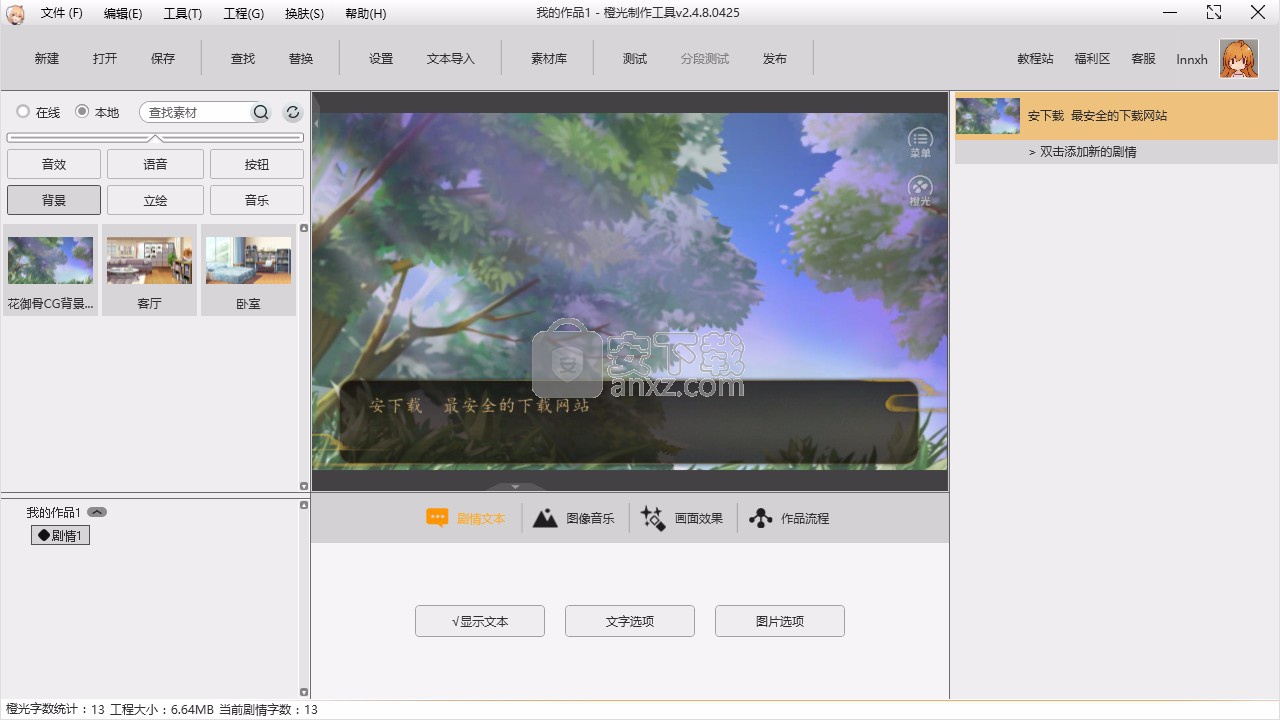The image size is (1280, 720).
Task: Click the 橙光 gamepad icon on the preview
Action: 920,191
